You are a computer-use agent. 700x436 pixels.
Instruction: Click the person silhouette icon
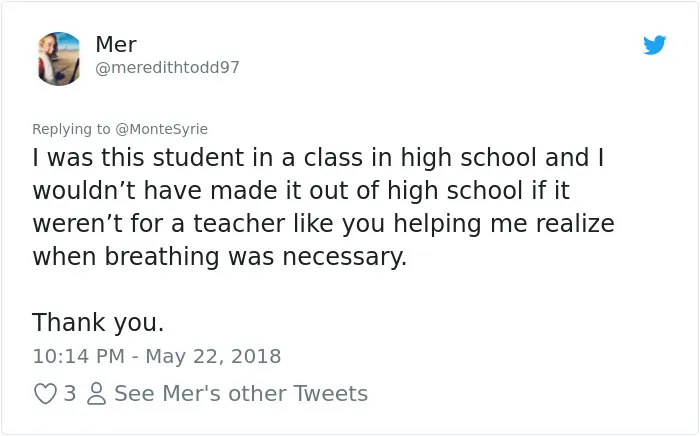[x=96, y=394]
